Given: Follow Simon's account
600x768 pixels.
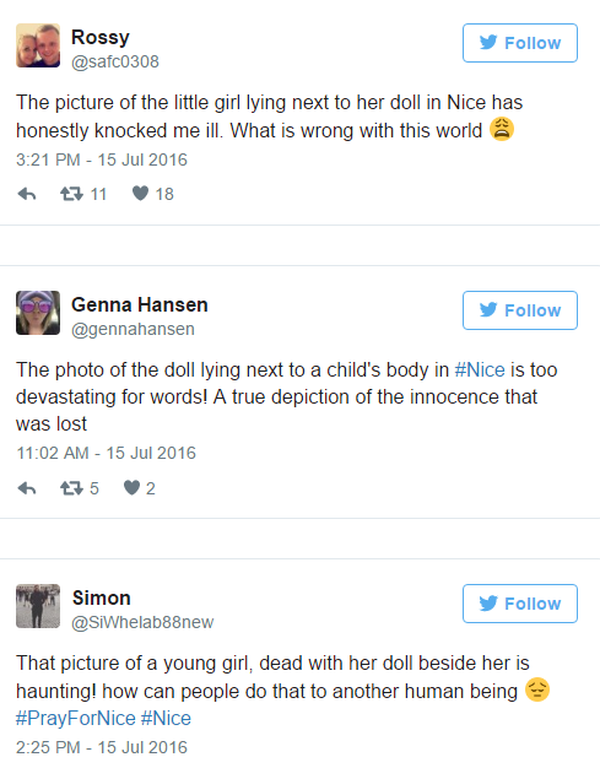Looking at the screenshot, I should pos(519,603).
